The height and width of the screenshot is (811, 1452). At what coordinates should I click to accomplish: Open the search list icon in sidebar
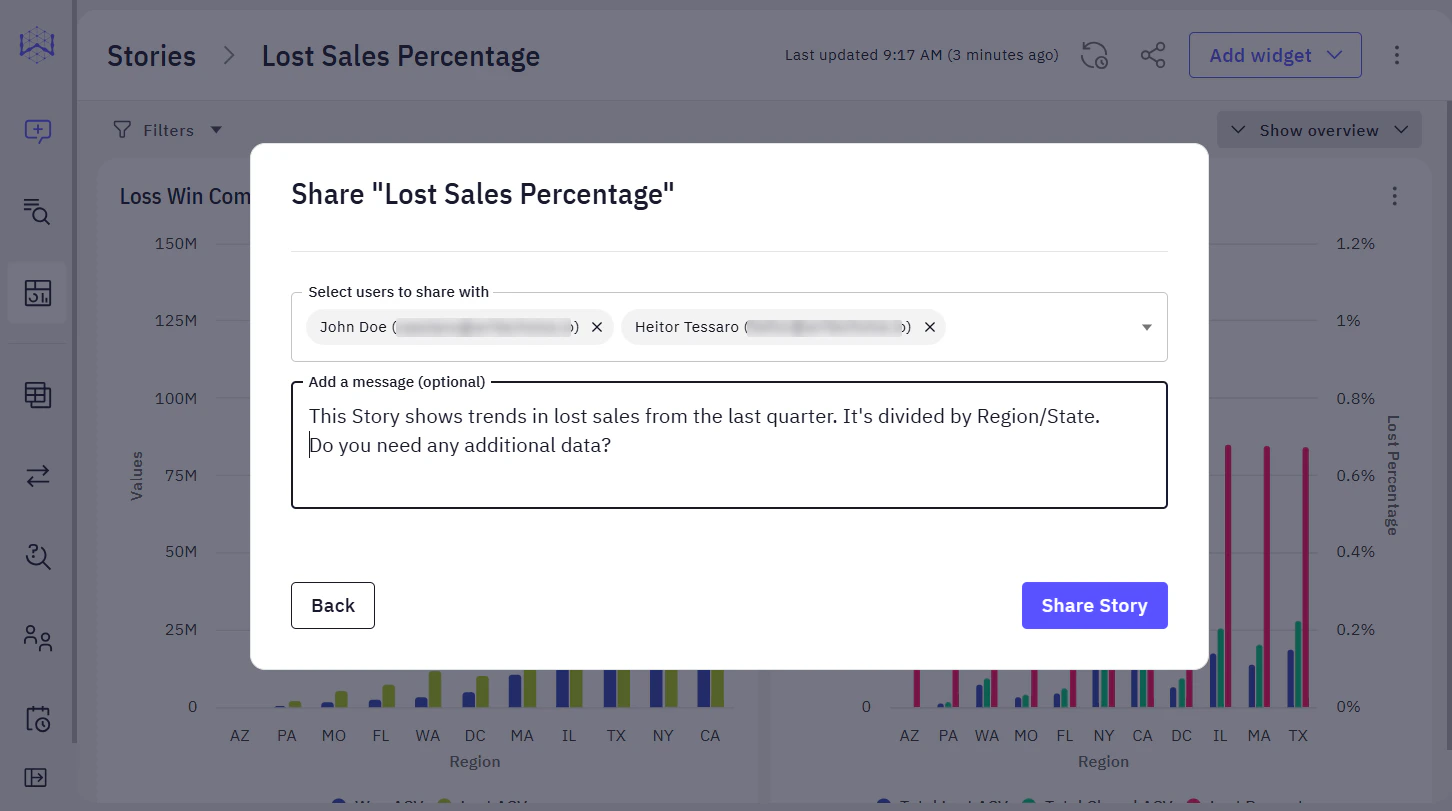(38, 211)
